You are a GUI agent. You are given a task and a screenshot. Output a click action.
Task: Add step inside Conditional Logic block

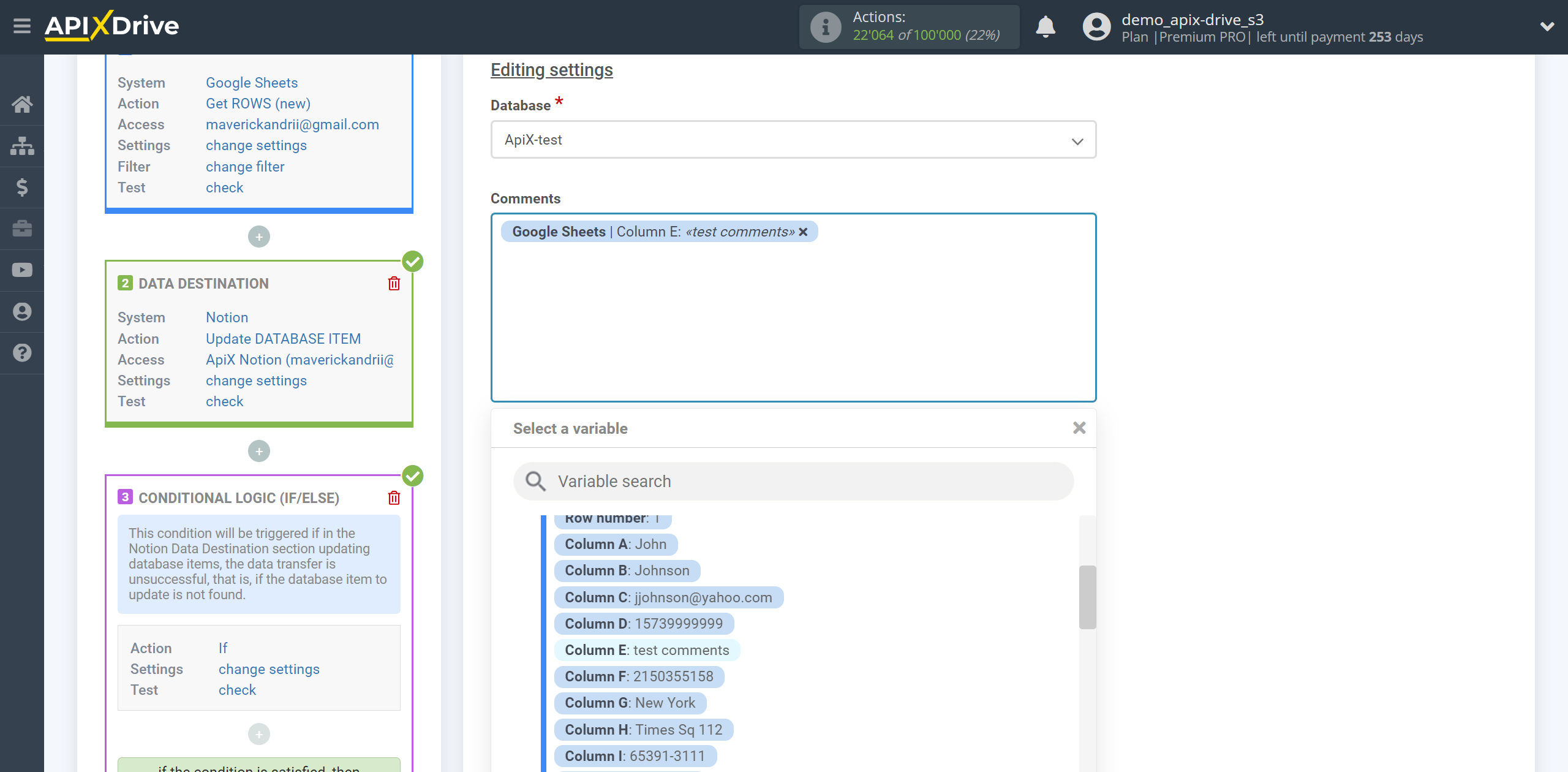point(259,734)
